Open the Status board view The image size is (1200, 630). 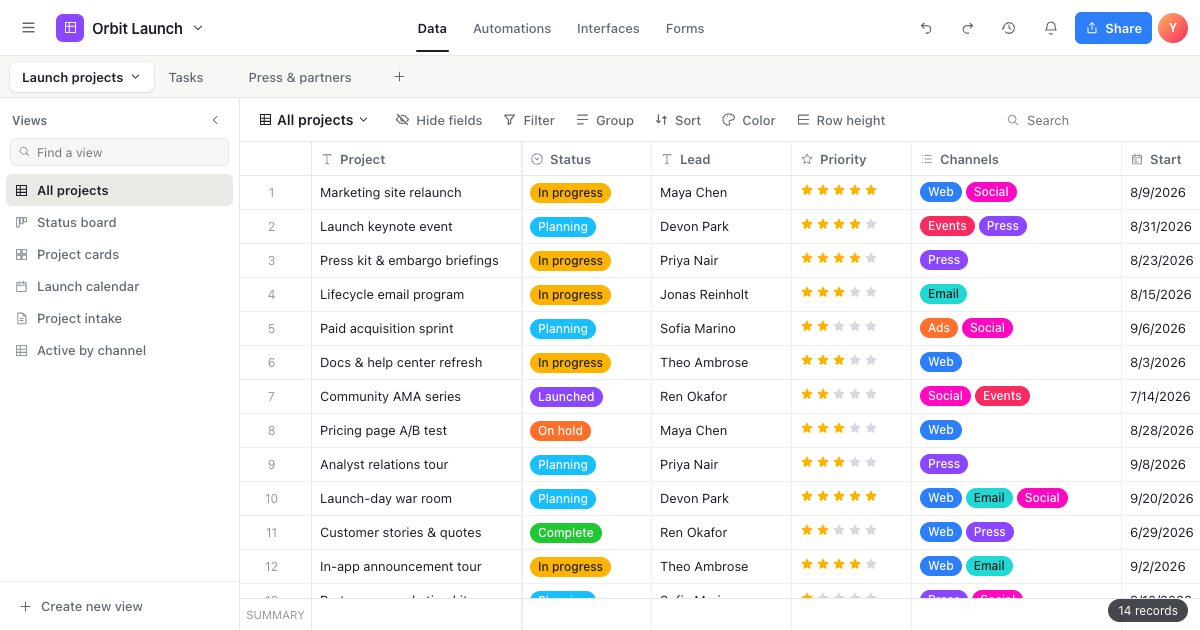click(119, 222)
